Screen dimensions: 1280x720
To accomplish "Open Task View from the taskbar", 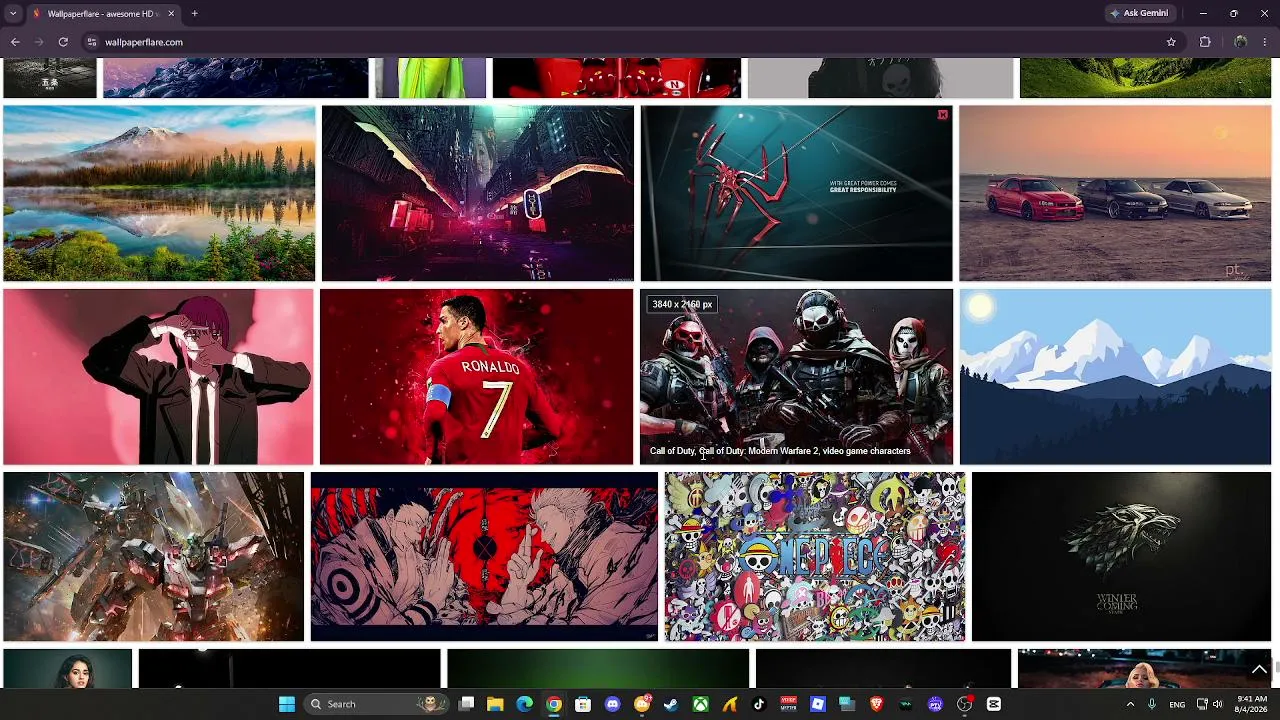I will [466, 704].
